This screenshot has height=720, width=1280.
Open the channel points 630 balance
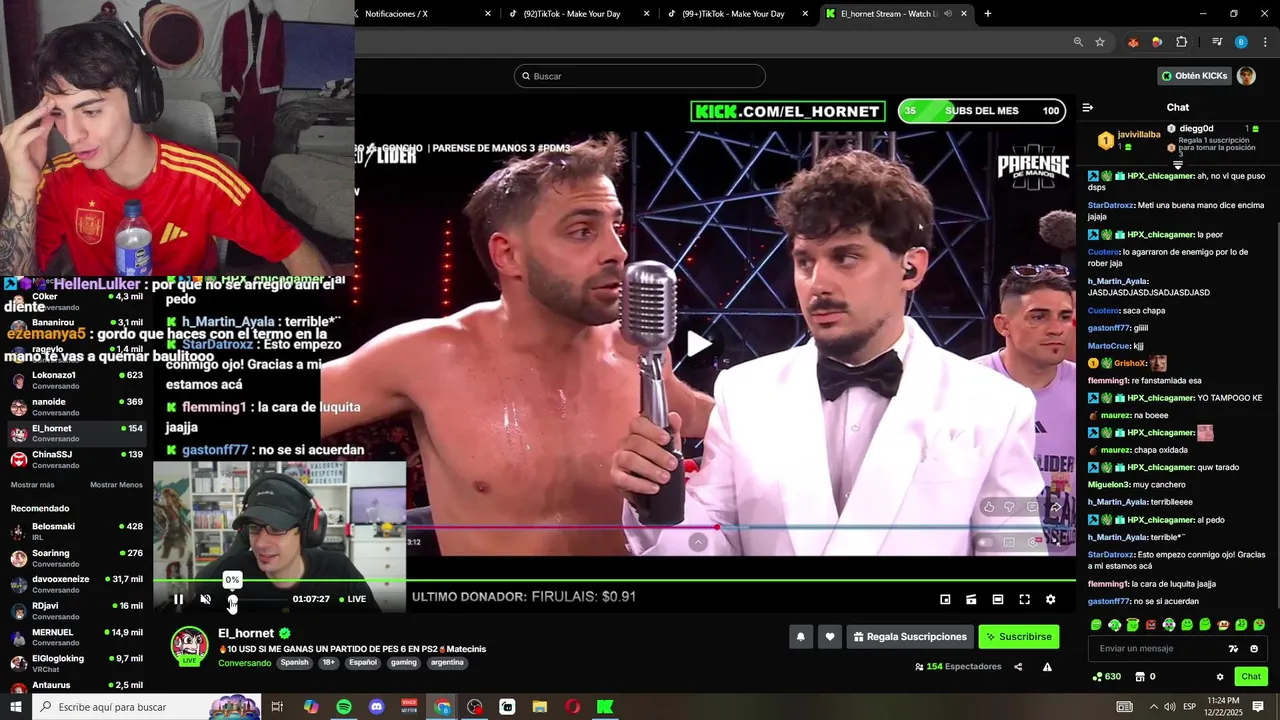1106,677
